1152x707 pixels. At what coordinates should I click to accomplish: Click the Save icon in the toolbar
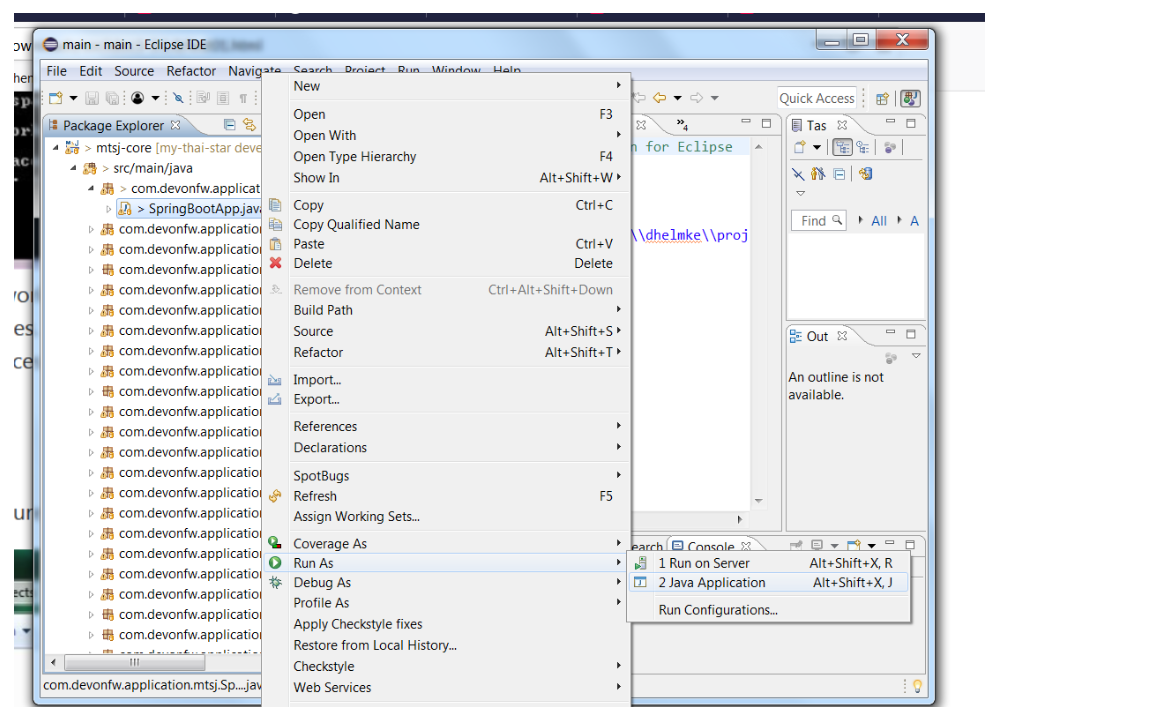pos(91,98)
